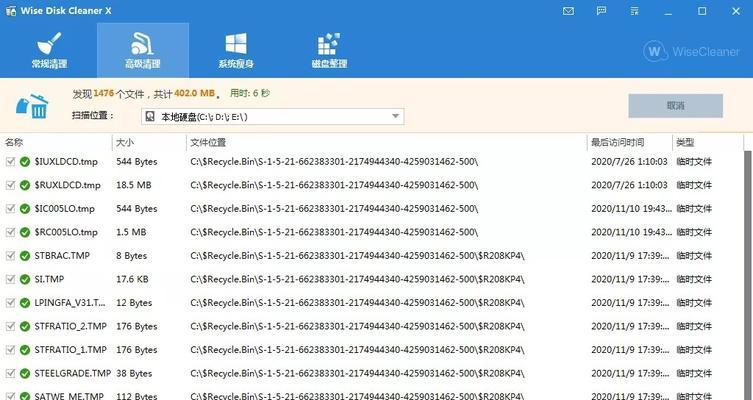Open the 系统瘦身 system slimming tab
Viewport: 753px width, 400px height.
tap(236, 50)
